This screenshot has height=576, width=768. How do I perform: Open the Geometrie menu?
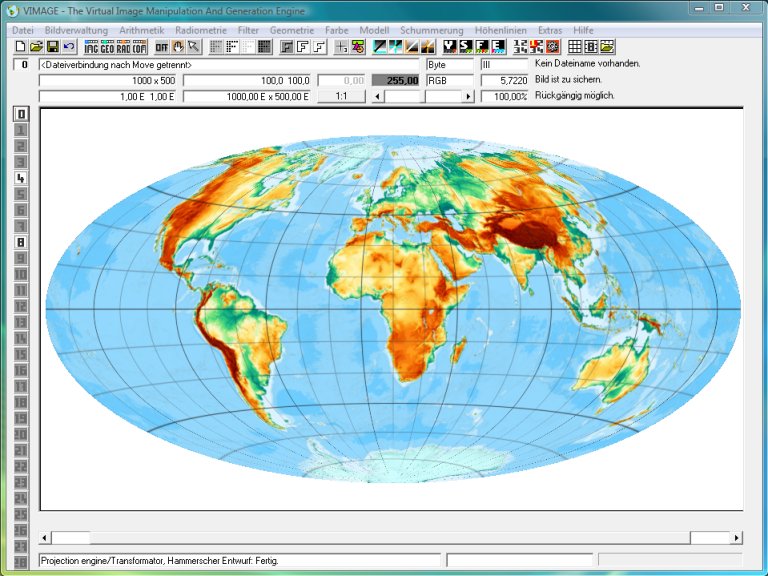tap(292, 30)
